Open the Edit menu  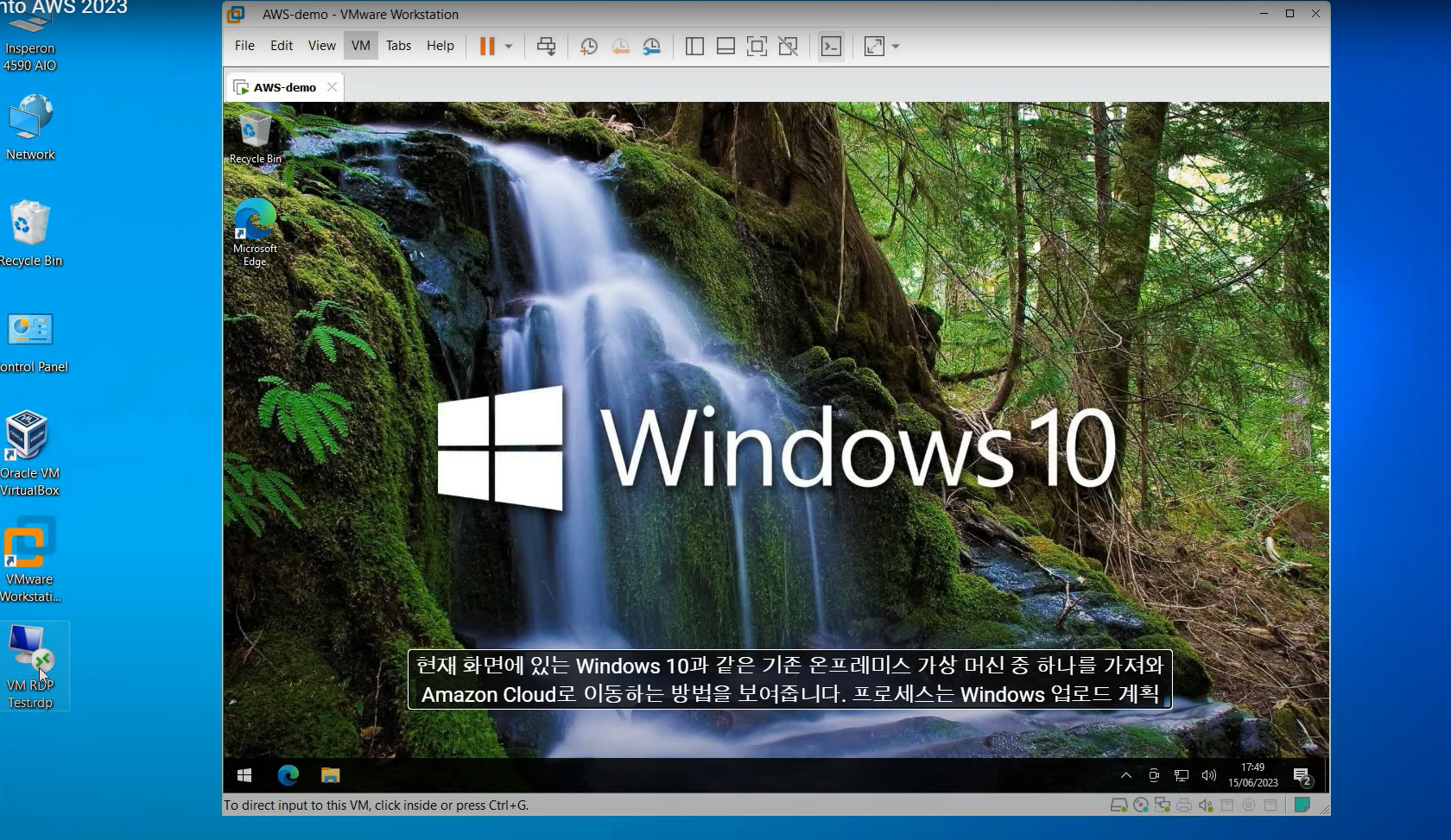[x=282, y=46]
